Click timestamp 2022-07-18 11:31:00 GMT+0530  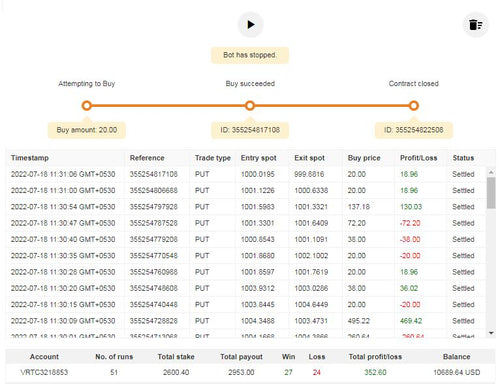[63, 191]
